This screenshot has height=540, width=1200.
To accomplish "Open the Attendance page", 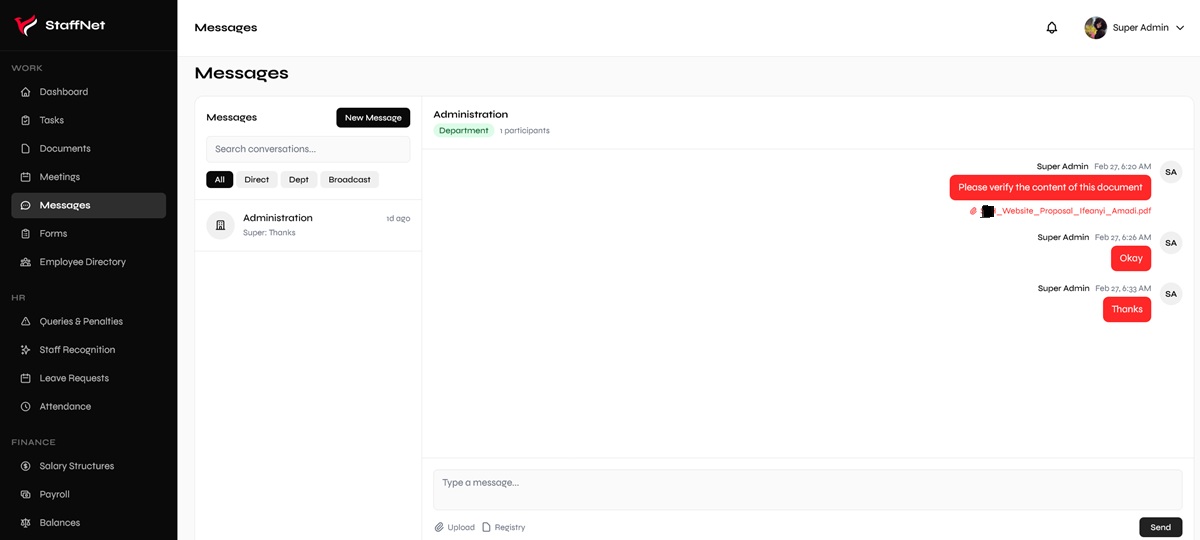I will (65, 407).
